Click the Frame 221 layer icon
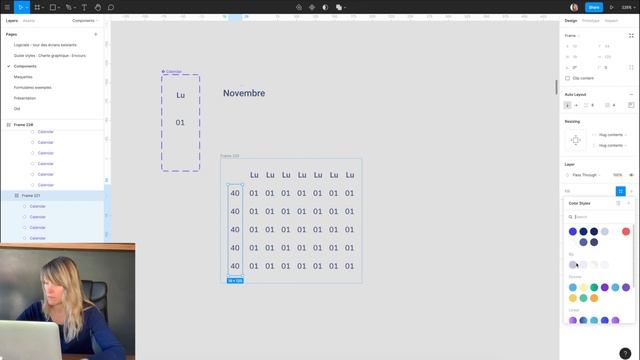 coord(17,196)
